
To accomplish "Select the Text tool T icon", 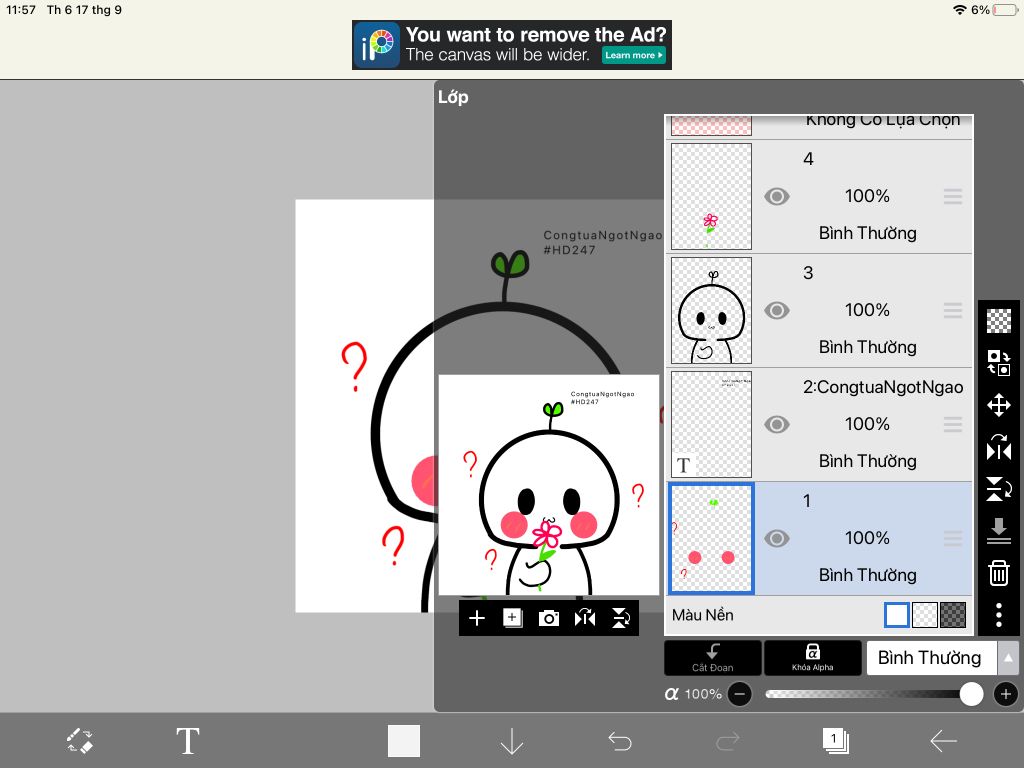I will coord(187,741).
